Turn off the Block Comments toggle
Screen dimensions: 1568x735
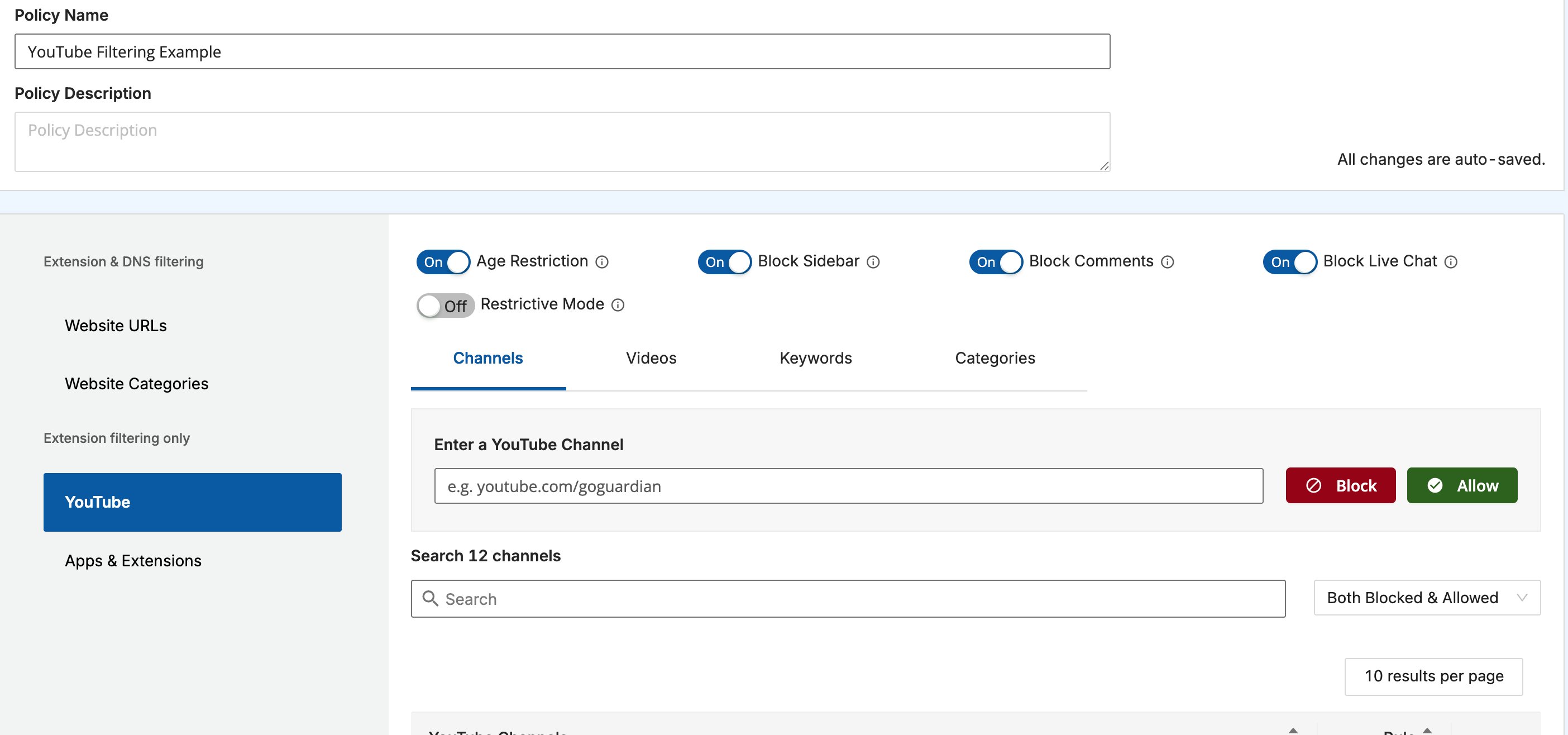pyautogui.click(x=996, y=262)
